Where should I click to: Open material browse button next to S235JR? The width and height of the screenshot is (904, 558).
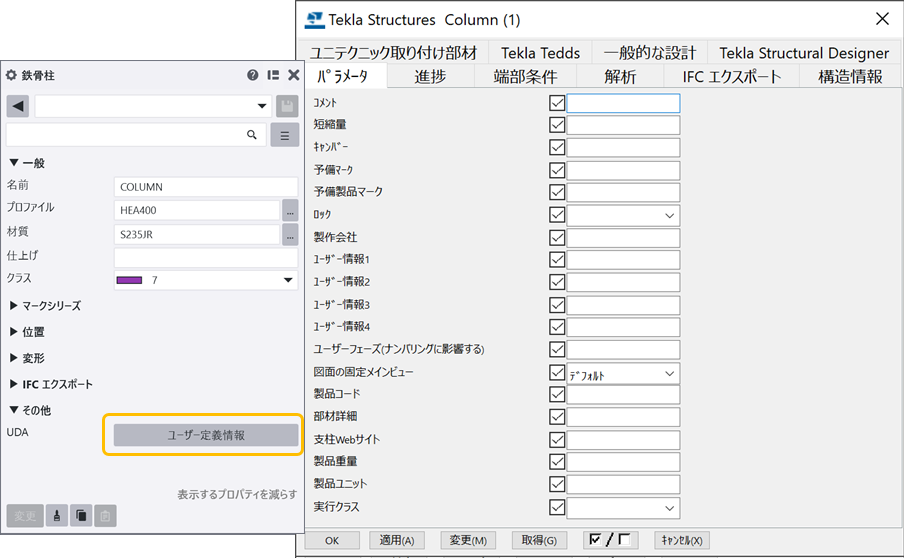coord(290,235)
